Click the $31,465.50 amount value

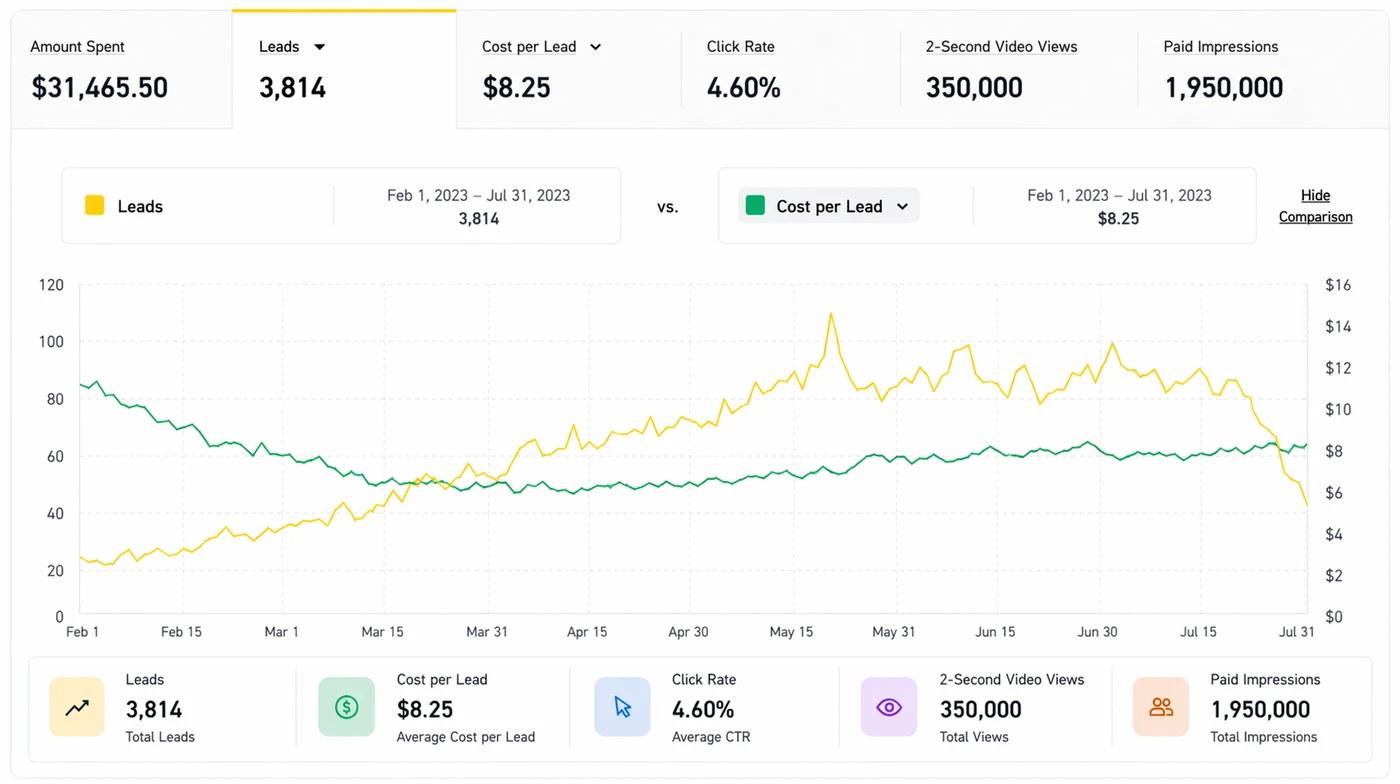[100, 88]
